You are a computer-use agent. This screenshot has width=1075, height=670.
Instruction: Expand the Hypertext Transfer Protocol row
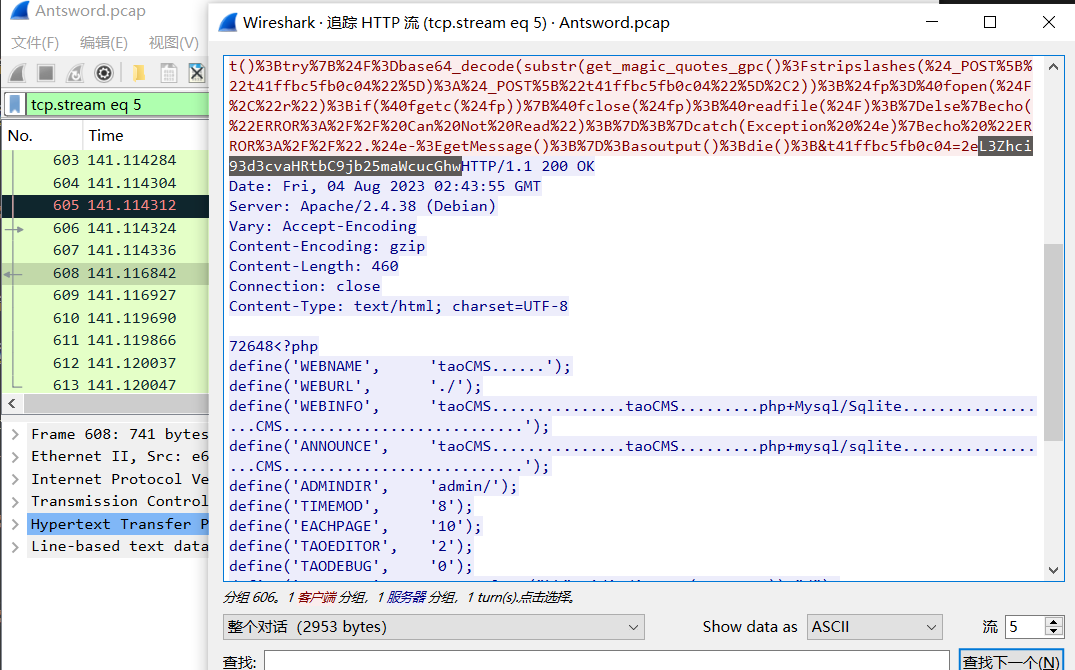pyautogui.click(x=15, y=524)
